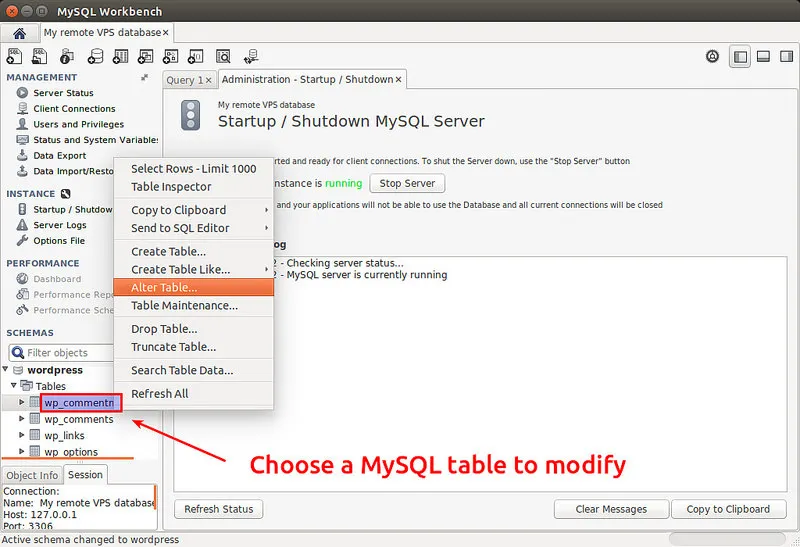Click the search table data toolbar icon
The image size is (800, 547).
point(223,56)
